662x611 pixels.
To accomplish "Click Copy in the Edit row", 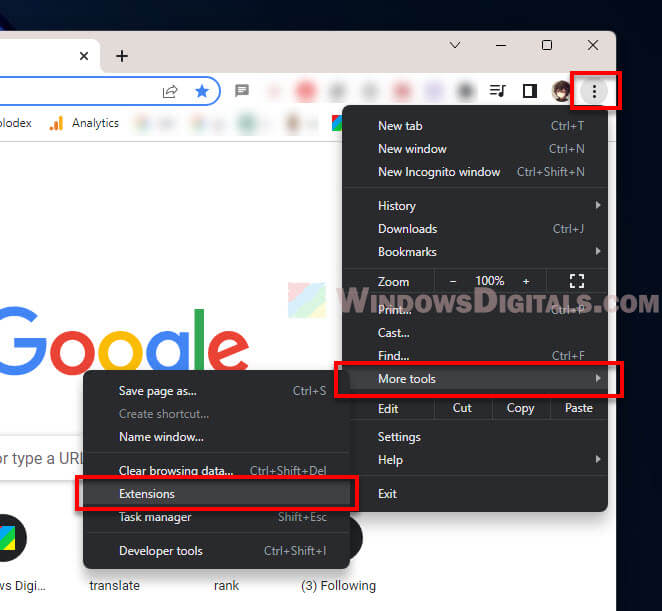I will coord(521,408).
